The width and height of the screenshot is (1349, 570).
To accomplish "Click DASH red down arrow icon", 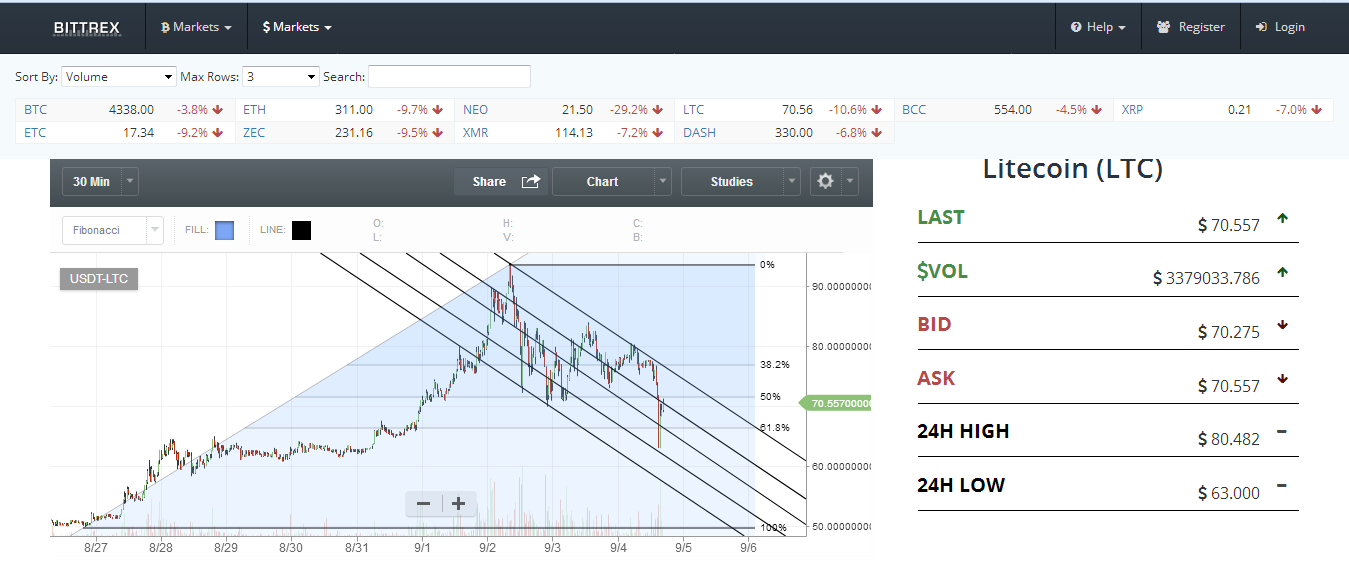I will [x=877, y=132].
